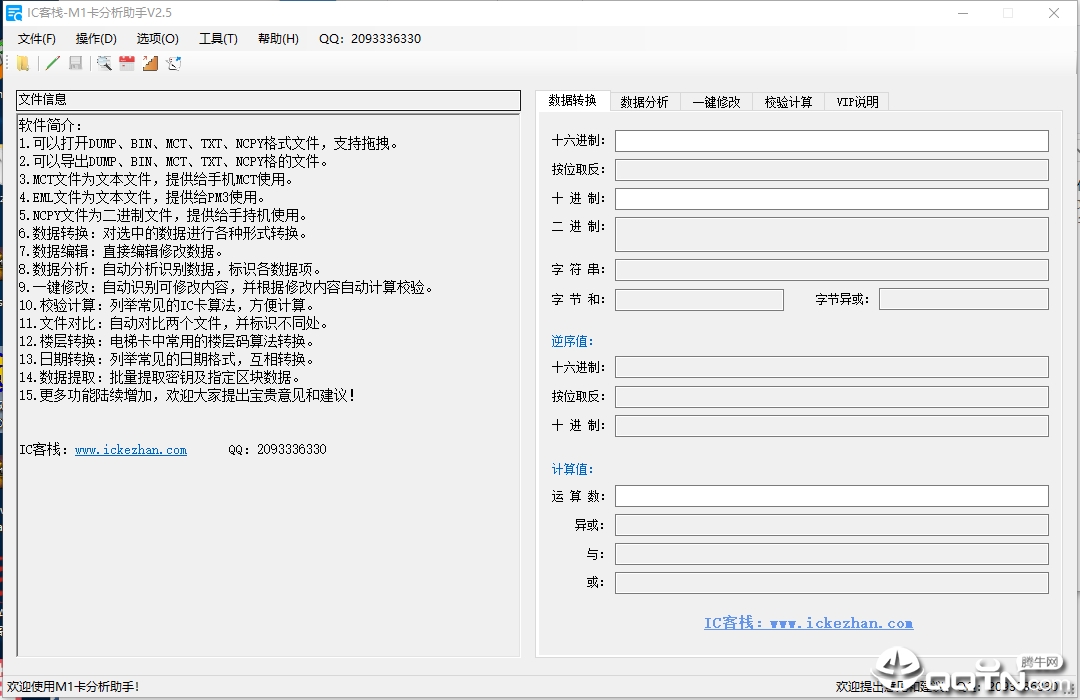This screenshot has height=700, width=1080.
Task: Open the 工具(T) menu
Action: (218, 38)
